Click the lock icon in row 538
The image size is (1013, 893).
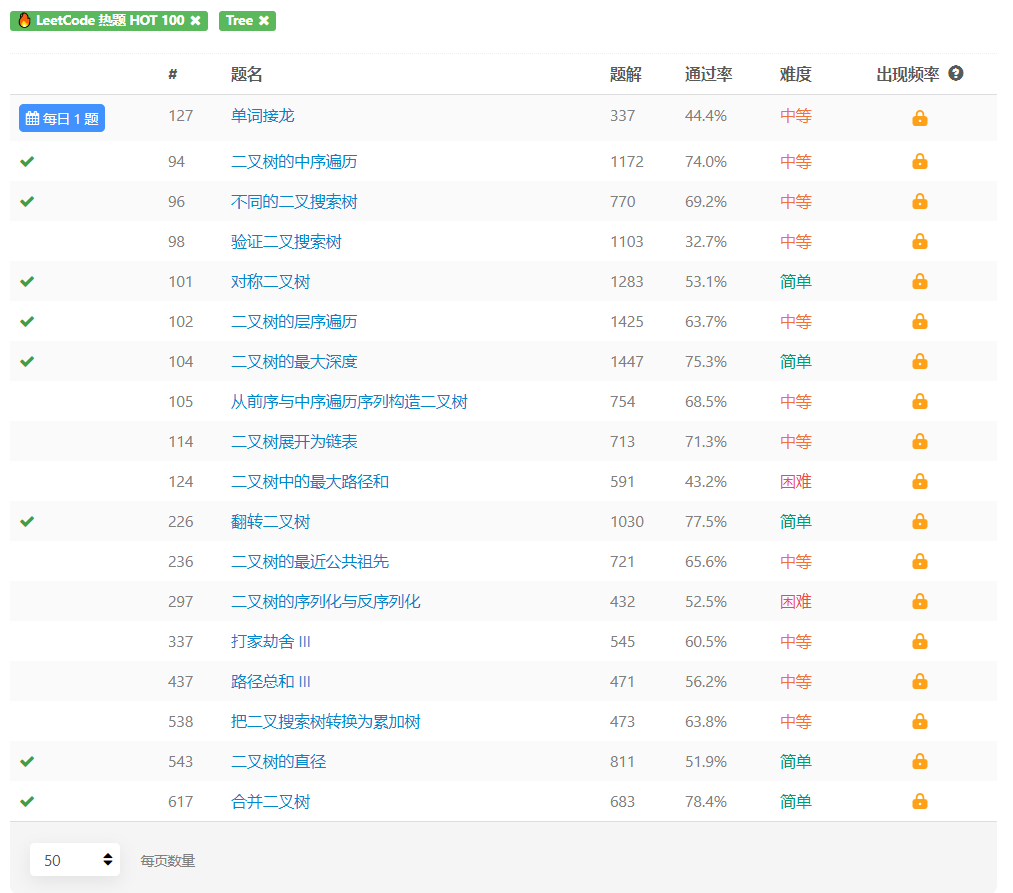click(919, 722)
